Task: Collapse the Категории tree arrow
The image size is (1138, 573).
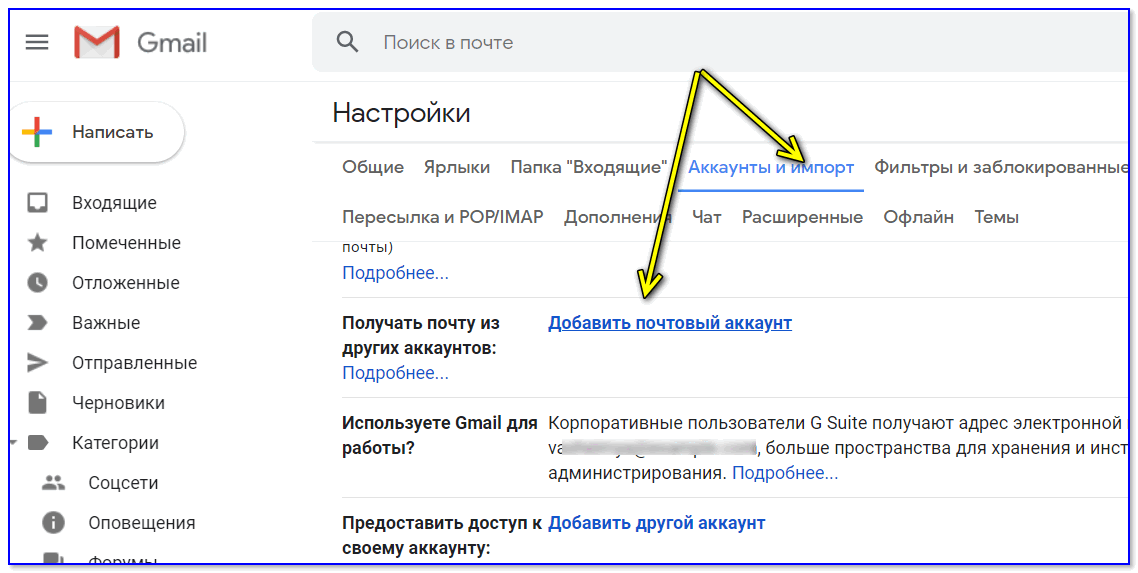Action: pyautogui.click(x=13, y=442)
